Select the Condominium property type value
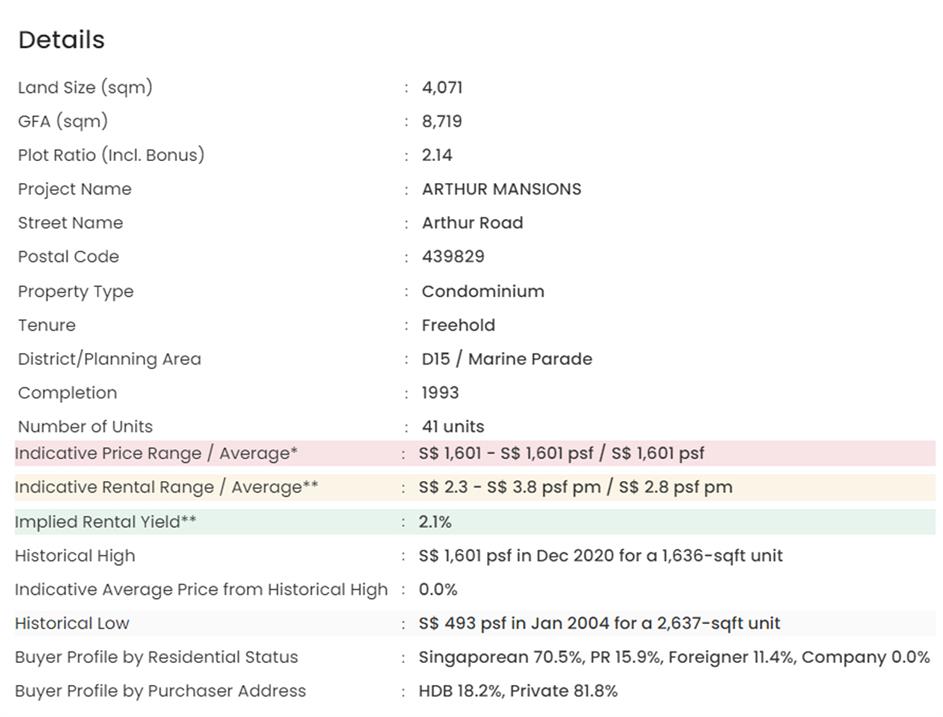Viewport: 943px width, 717px height. 483,292
